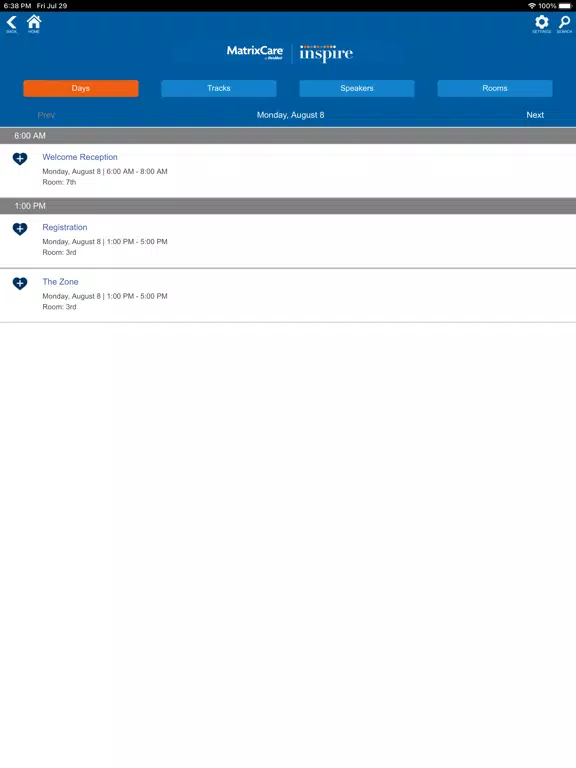Click 'Room: 7th' text

click(59, 182)
